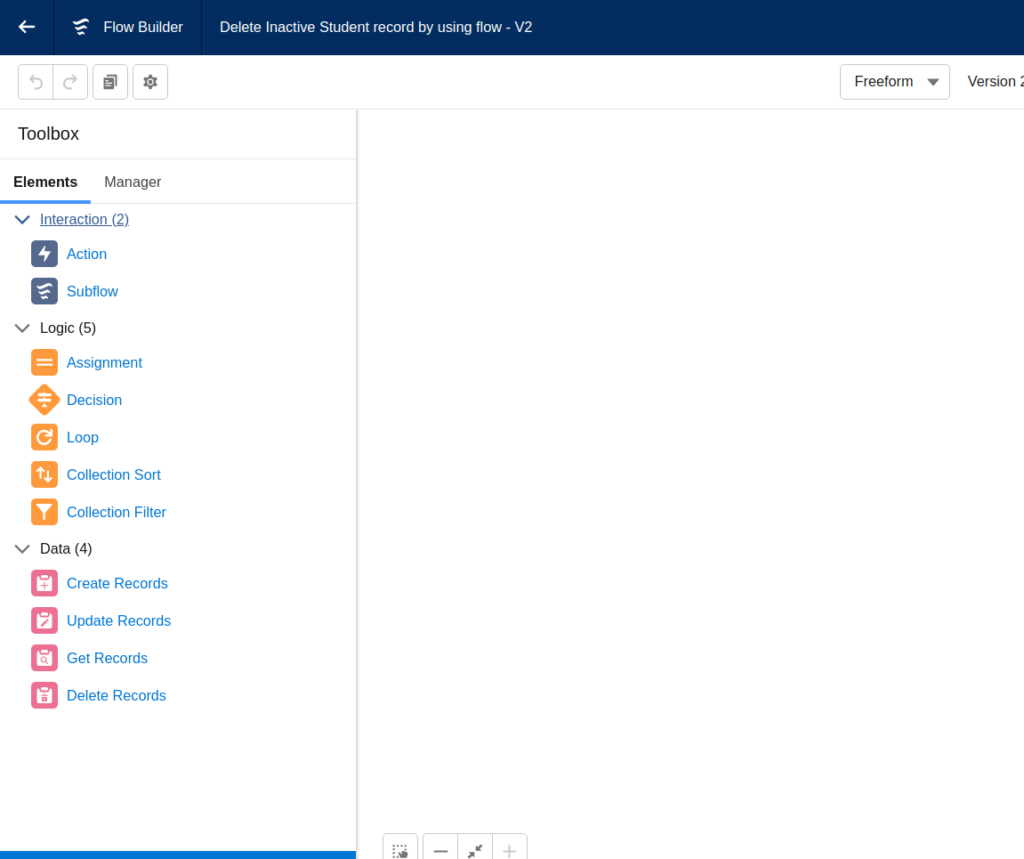Click the redo button in toolbar
Screen dimensions: 1024x859
click(x=70, y=82)
